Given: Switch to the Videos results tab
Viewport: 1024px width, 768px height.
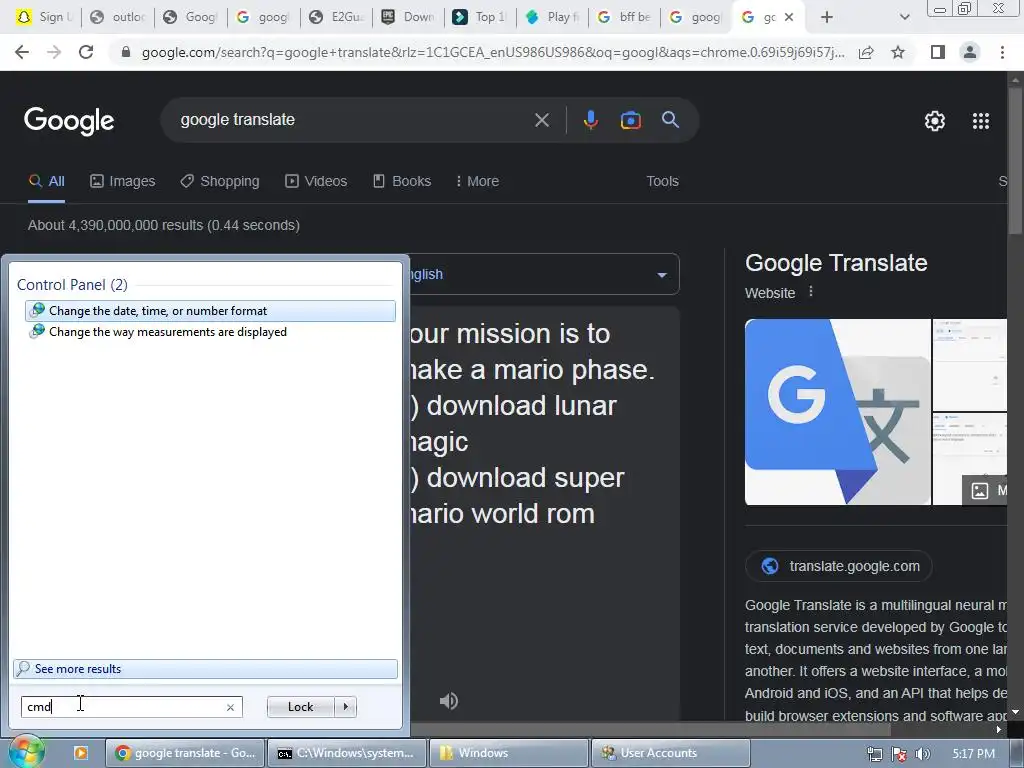Looking at the screenshot, I should (x=316, y=181).
